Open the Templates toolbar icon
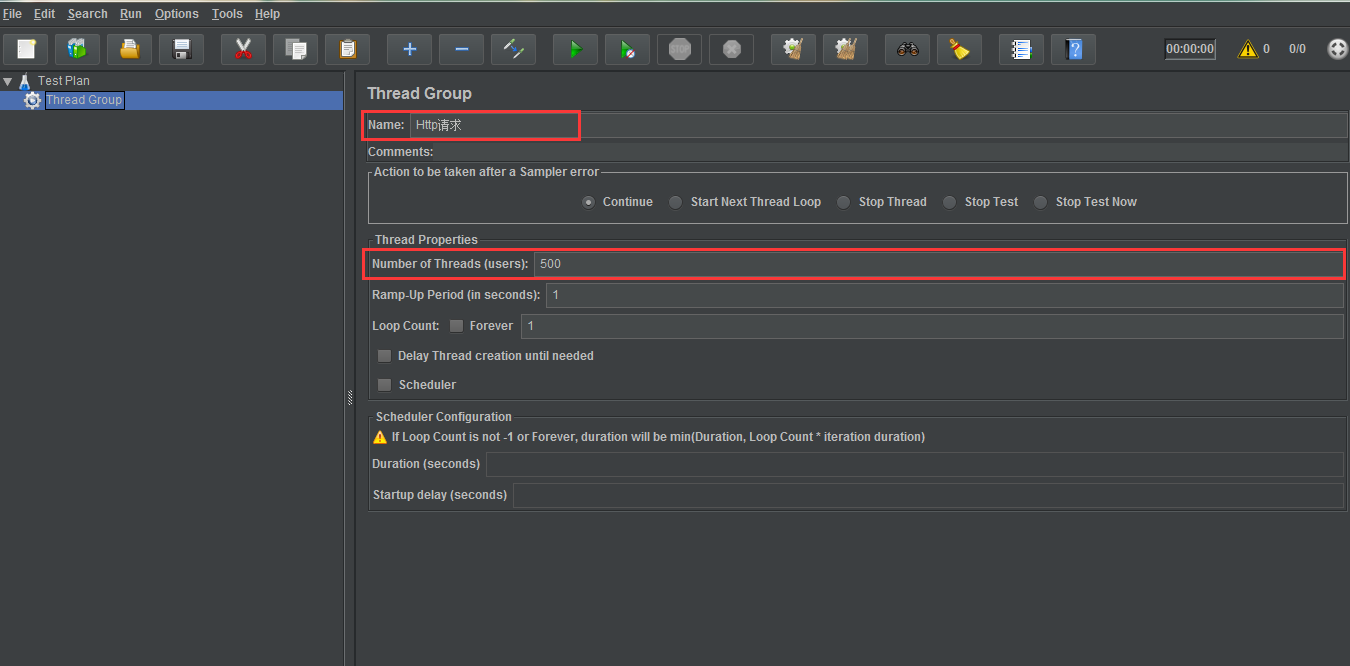1350x666 pixels. coord(77,49)
